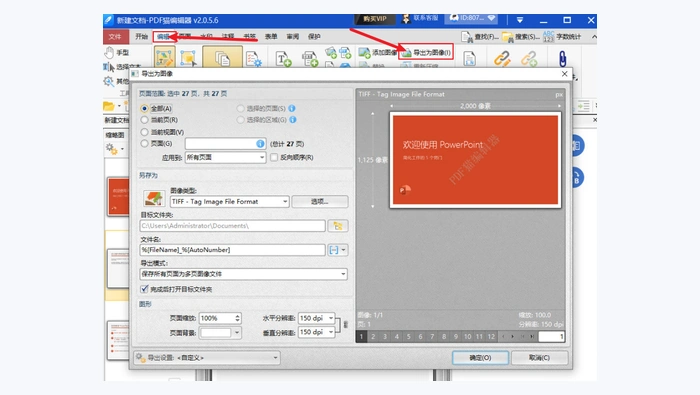Click the account ID:807 badge

pos(472,18)
